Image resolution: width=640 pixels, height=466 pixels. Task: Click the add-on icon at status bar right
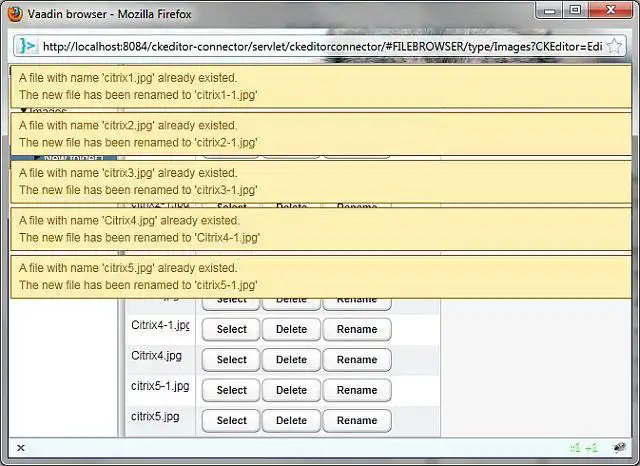[x=619, y=448]
